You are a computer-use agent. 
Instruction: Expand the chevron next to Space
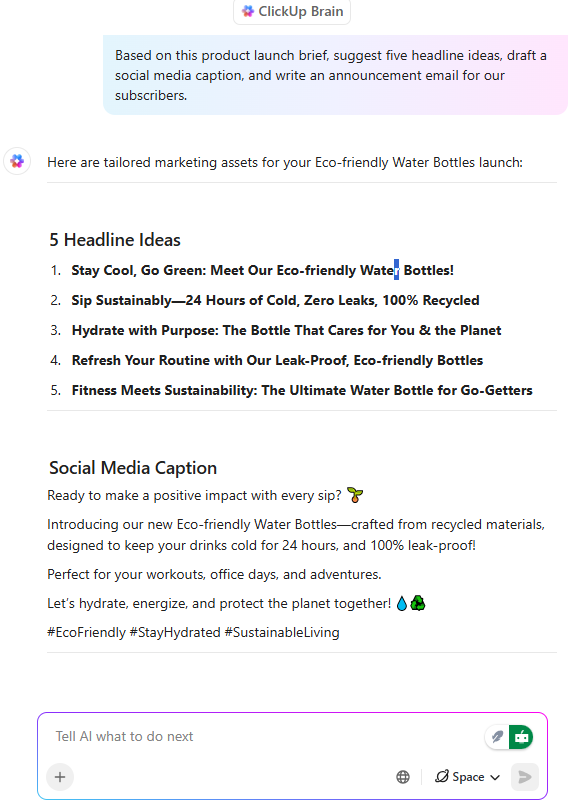(495, 778)
